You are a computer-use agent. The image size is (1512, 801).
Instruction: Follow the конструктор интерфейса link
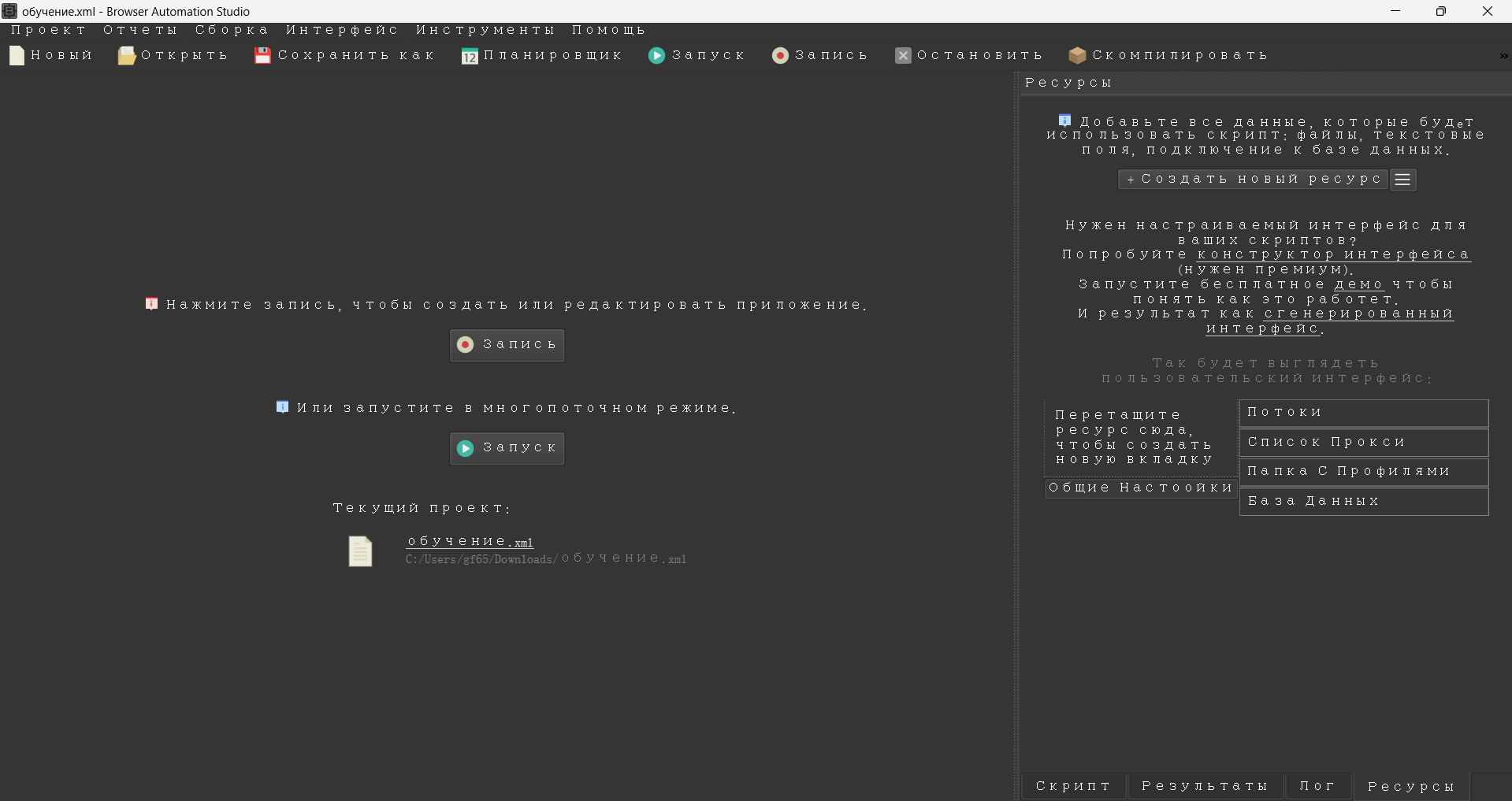1333,254
